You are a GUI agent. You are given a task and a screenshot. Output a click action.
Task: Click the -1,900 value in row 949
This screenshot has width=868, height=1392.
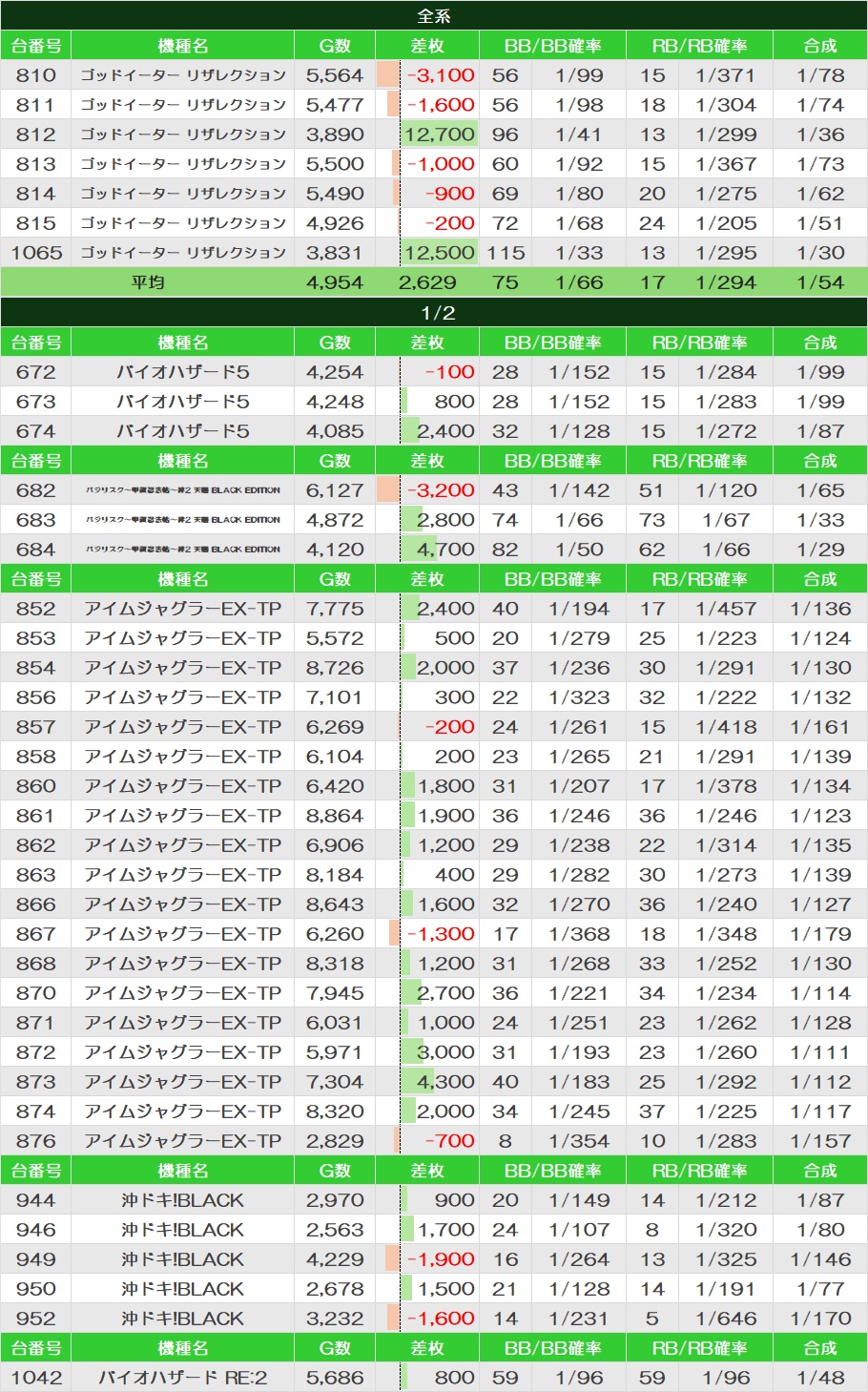click(441, 1259)
